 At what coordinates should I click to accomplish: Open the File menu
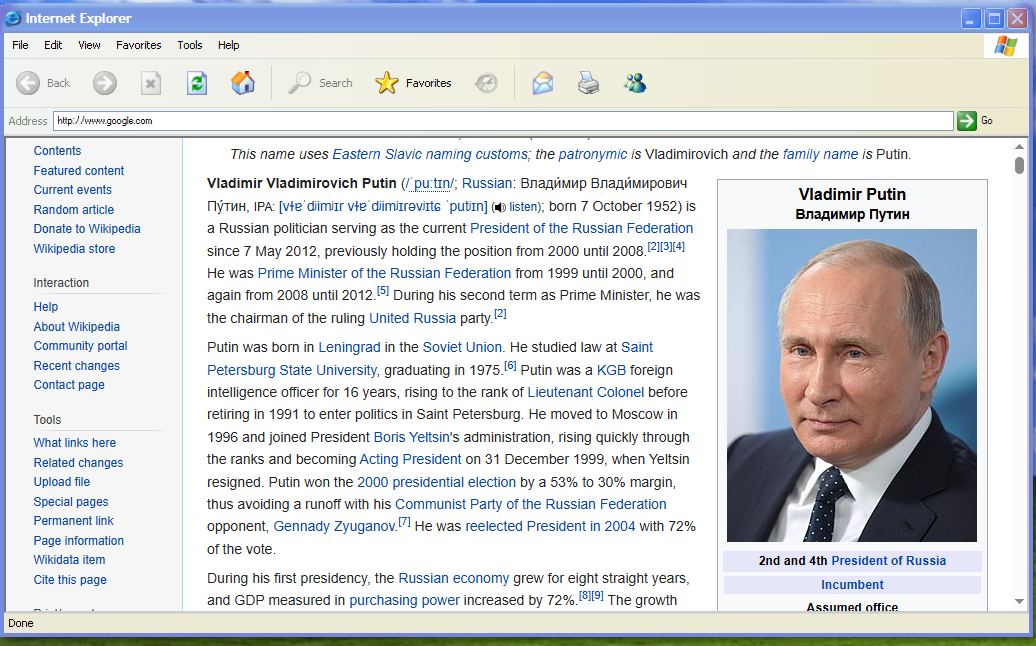(x=20, y=45)
